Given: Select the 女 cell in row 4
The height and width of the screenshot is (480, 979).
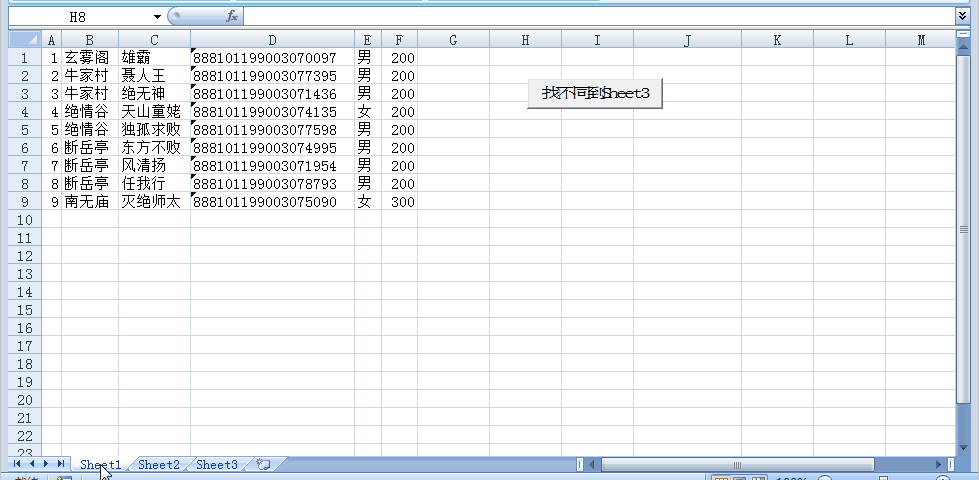Looking at the screenshot, I should (x=368, y=112).
